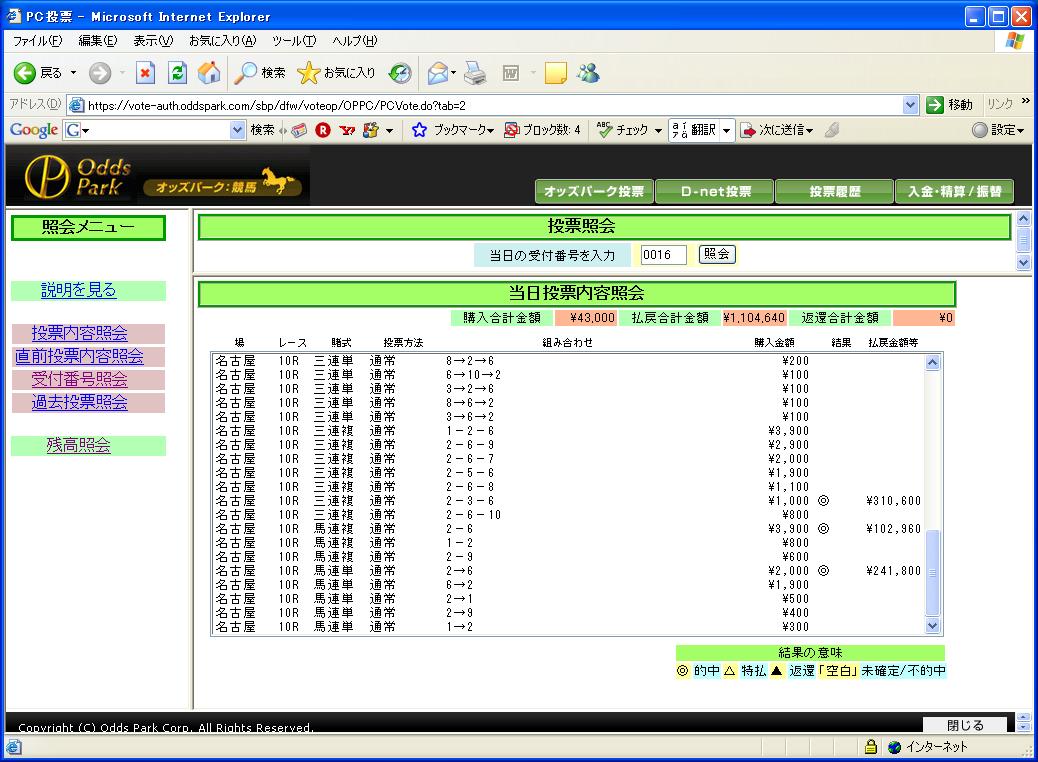The image size is (1038, 762).
Task: Switch to the オッズパーク投票 tab
Action: tap(594, 191)
